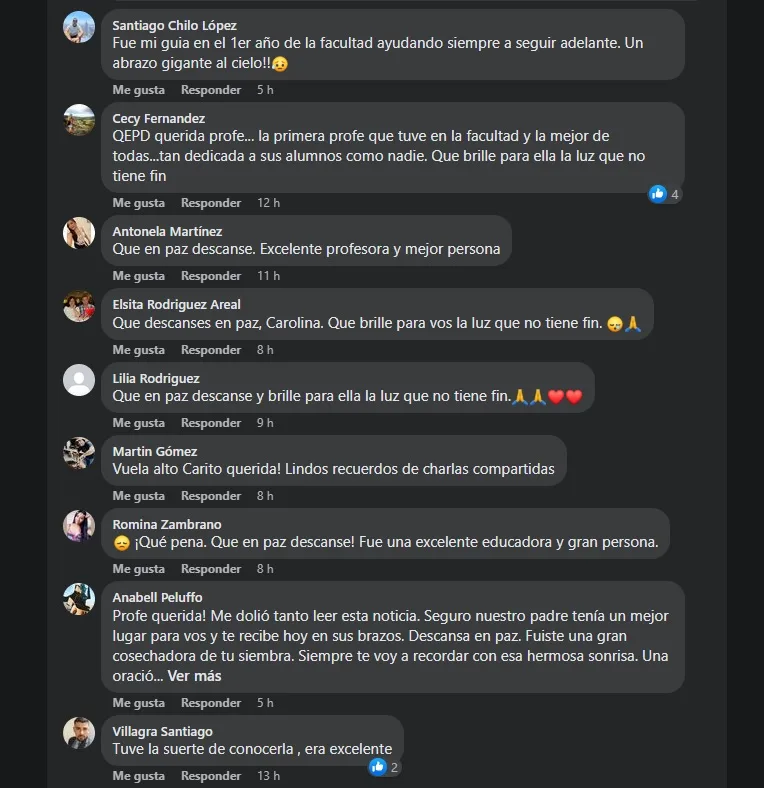Click the 9 h timestamp on Lilia Rodriguez's comment
Image resolution: width=764 pixels, height=788 pixels.
pos(265,423)
